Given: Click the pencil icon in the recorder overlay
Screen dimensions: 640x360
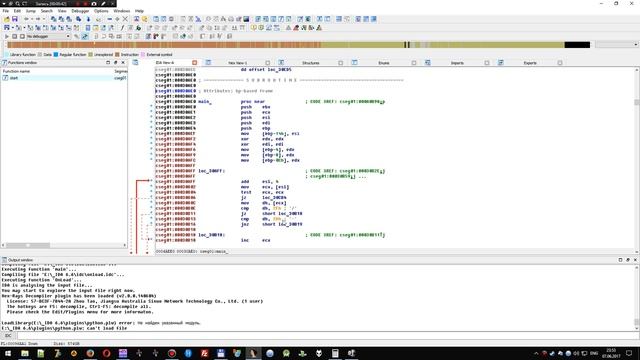Looking at the screenshot, I should [103, 4].
